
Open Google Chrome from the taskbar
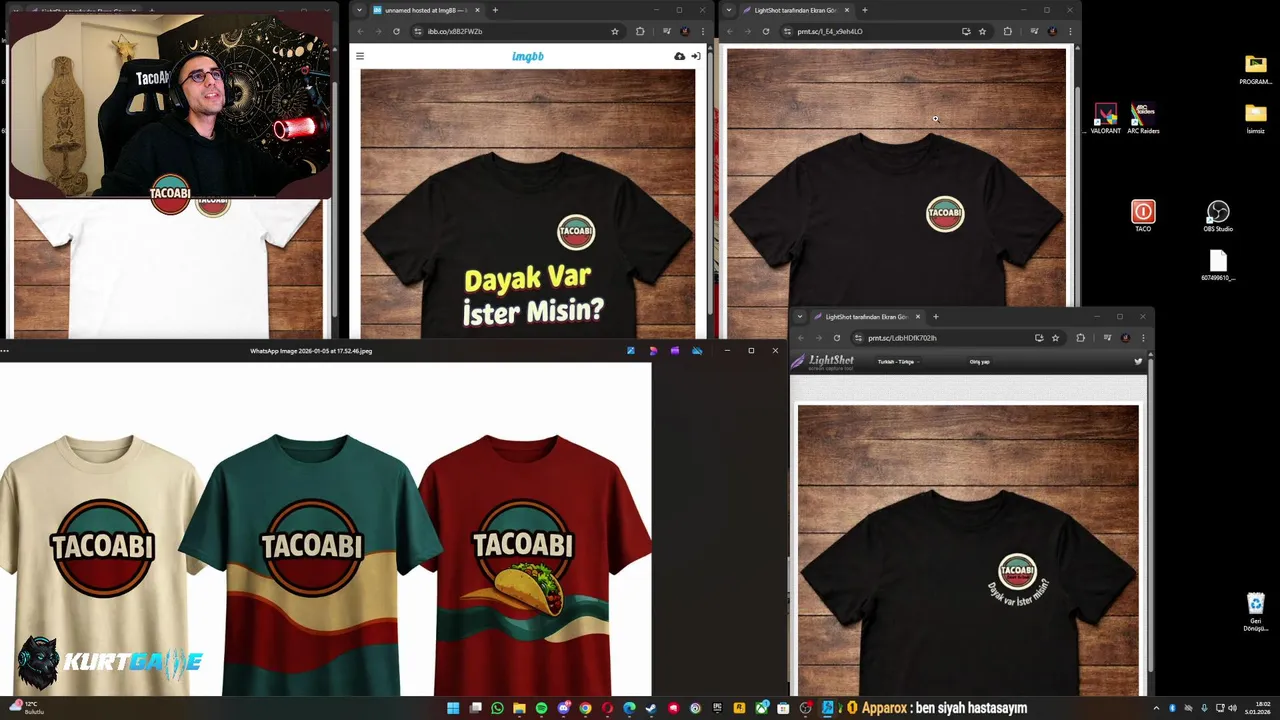[x=585, y=708]
